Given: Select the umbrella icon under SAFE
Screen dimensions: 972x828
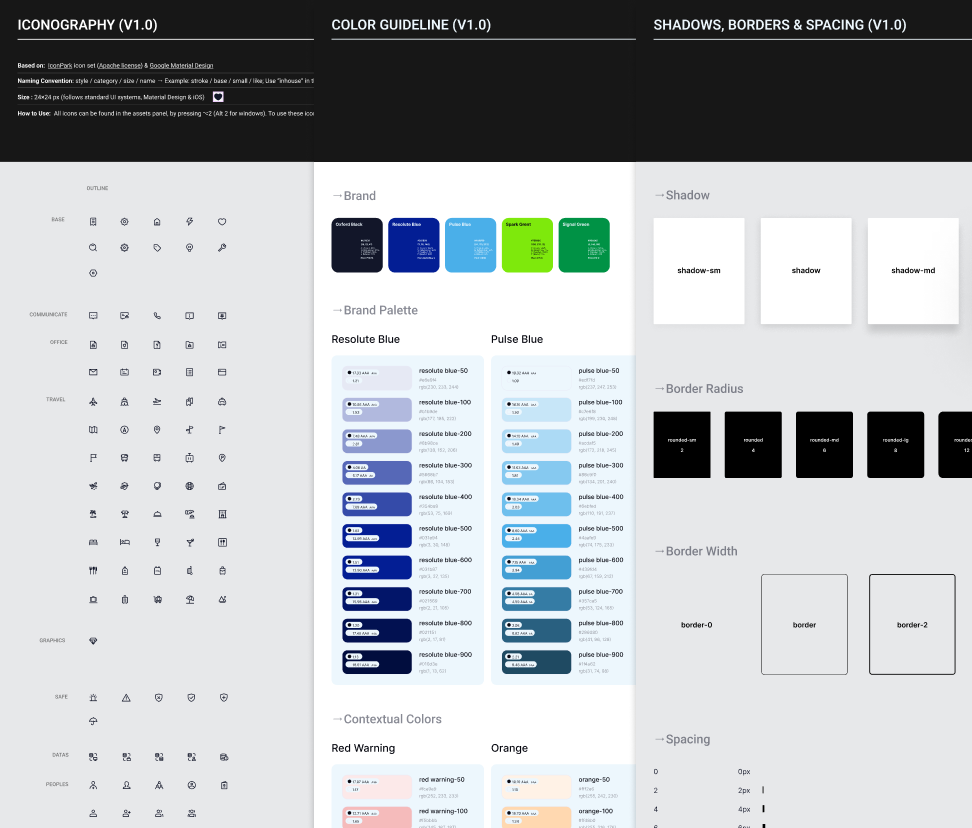Looking at the screenshot, I should [x=93, y=721].
